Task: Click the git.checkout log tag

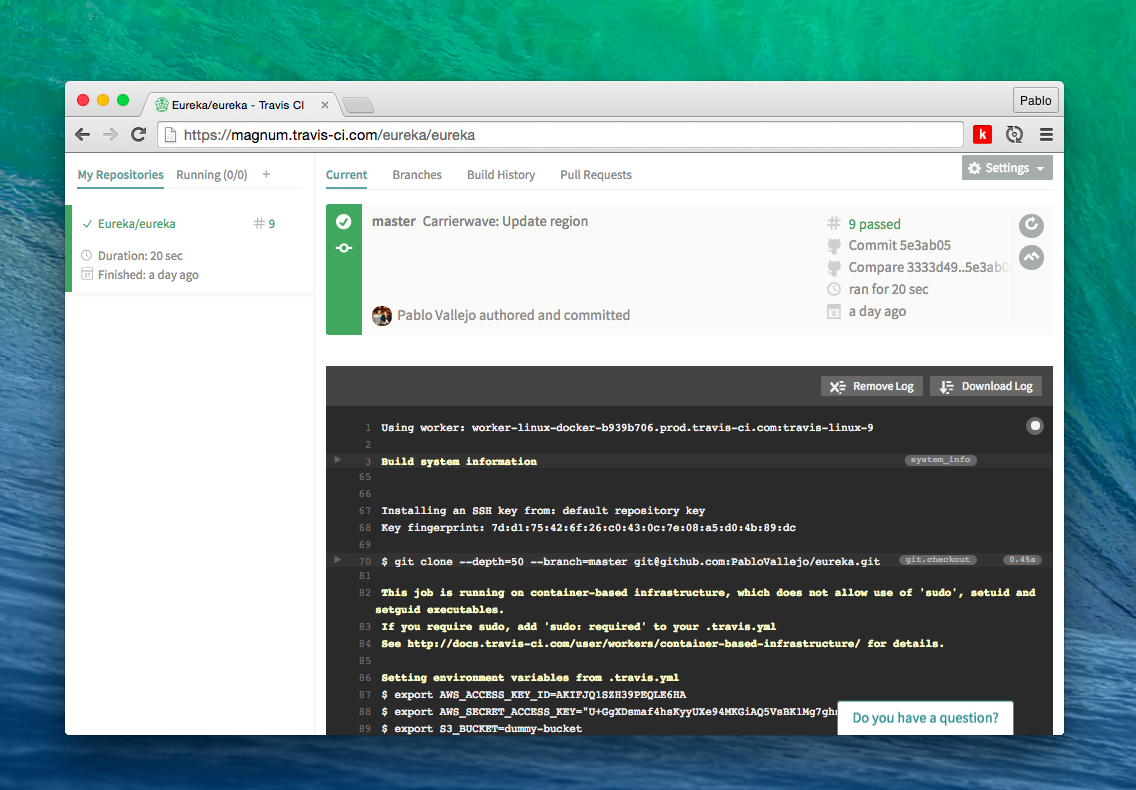Action: (937, 560)
